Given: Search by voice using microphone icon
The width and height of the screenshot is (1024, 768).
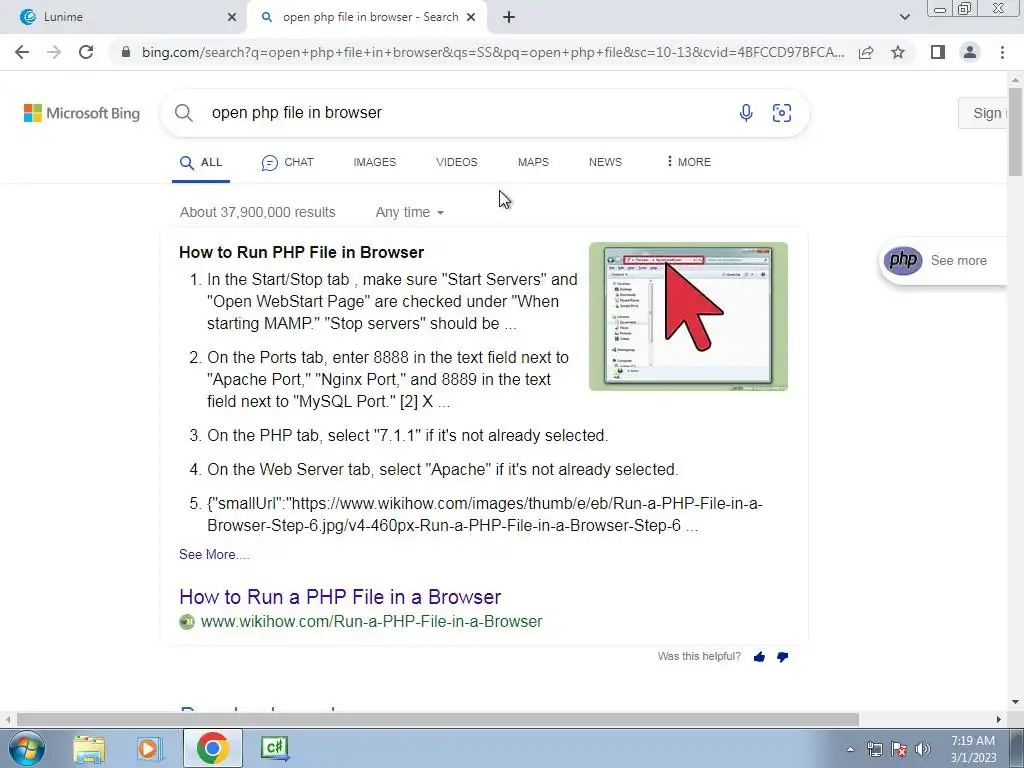Looking at the screenshot, I should [746, 113].
